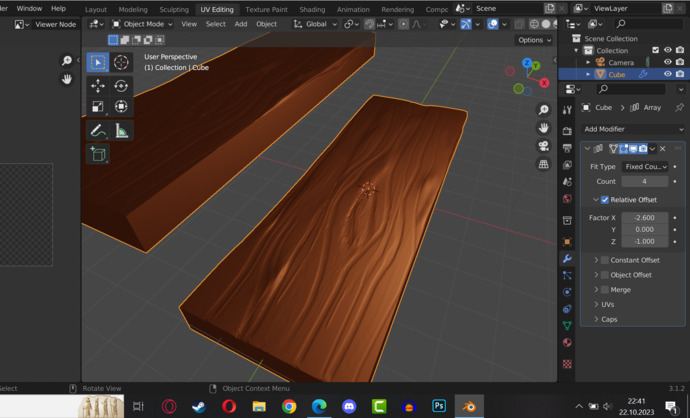This screenshot has width=690, height=418.
Task: Open the Options button in viewport
Action: (x=534, y=40)
